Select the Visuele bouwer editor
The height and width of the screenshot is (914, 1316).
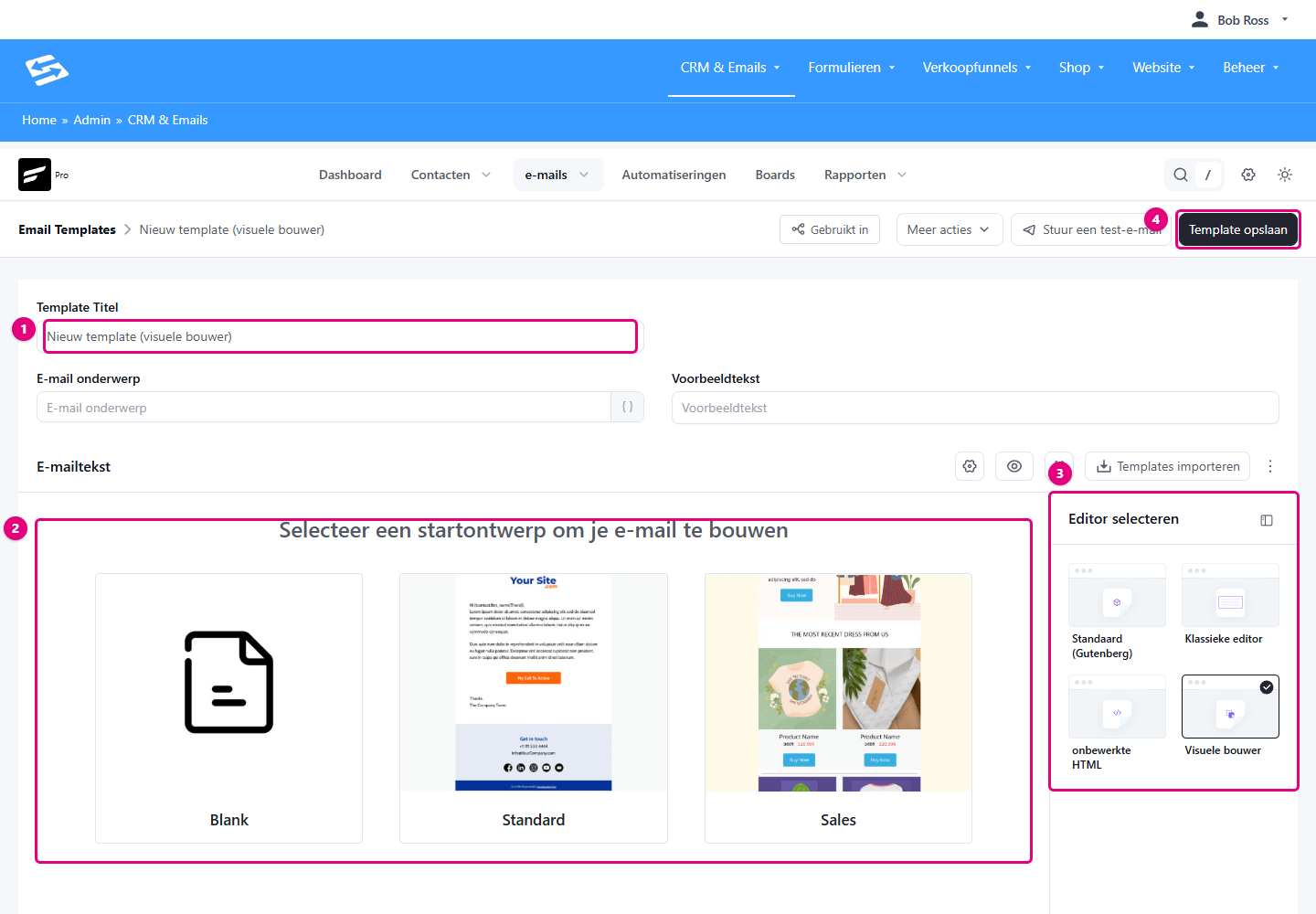click(x=1230, y=717)
